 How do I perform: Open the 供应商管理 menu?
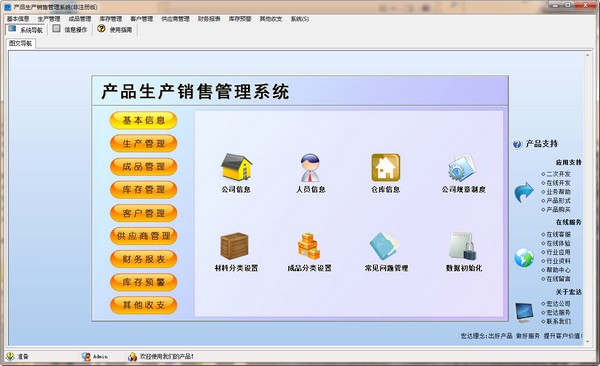tap(175, 19)
